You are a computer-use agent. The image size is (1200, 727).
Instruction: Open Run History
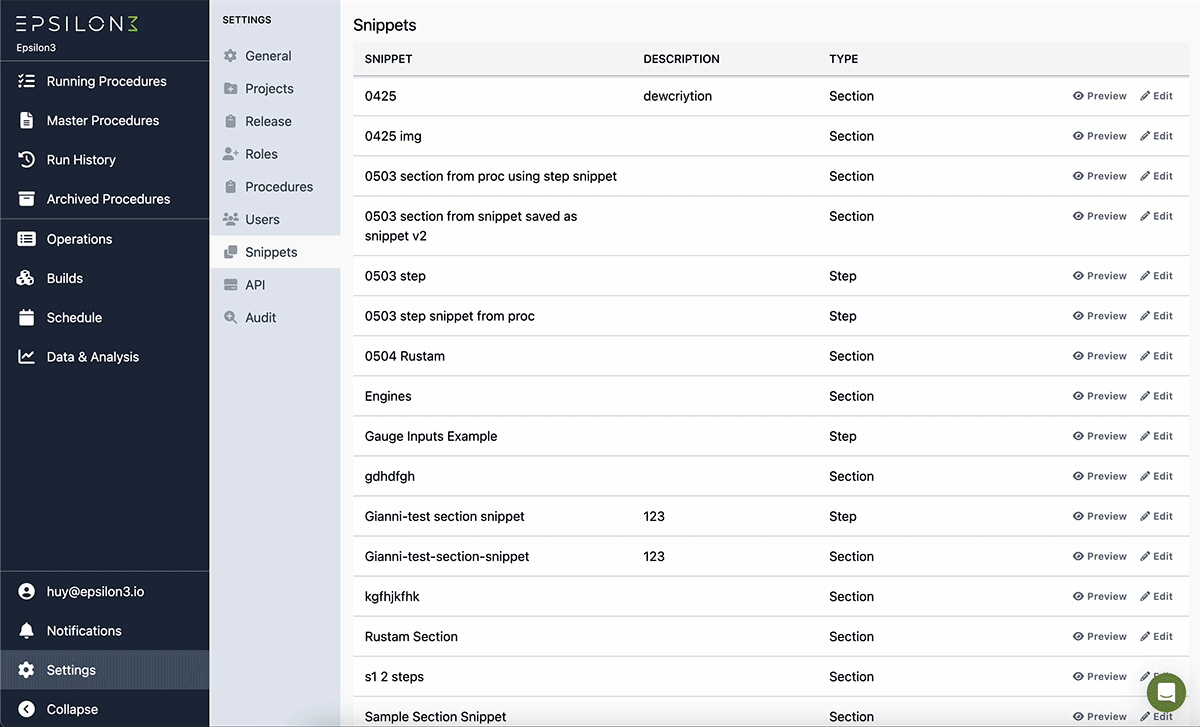pos(105,159)
